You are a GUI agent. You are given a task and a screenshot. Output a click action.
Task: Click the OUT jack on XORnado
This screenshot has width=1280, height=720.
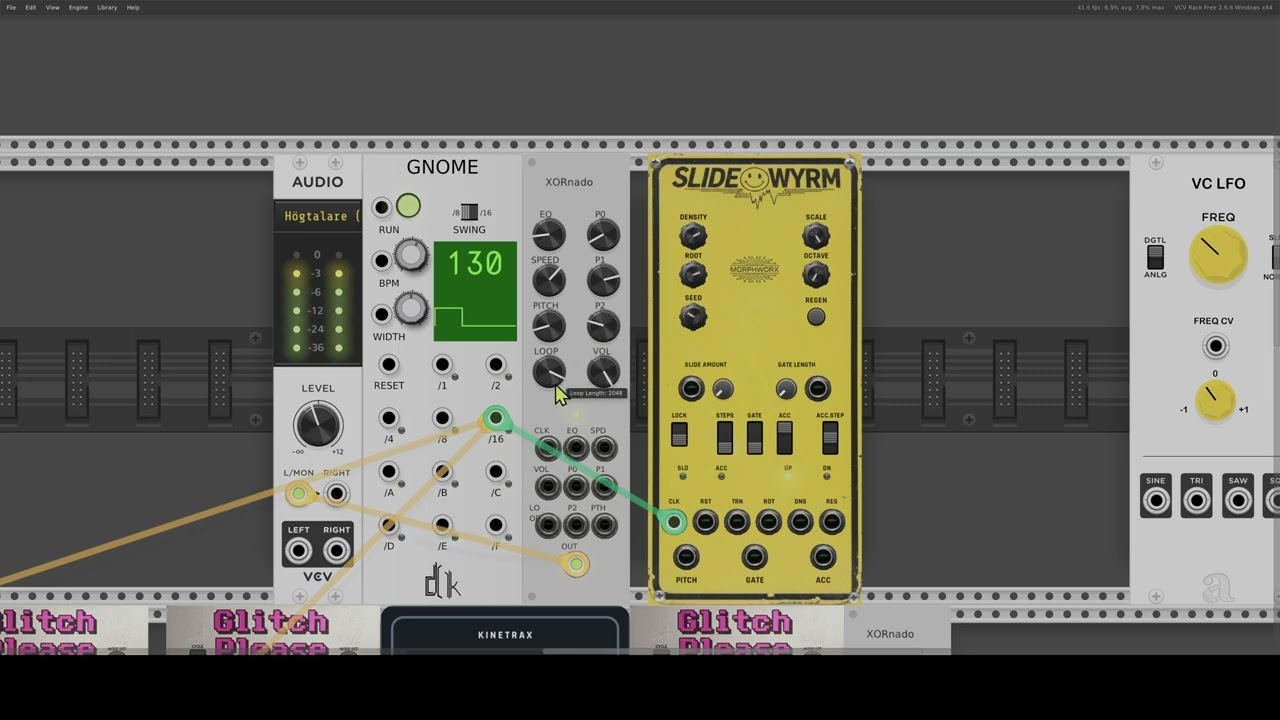[x=576, y=565]
